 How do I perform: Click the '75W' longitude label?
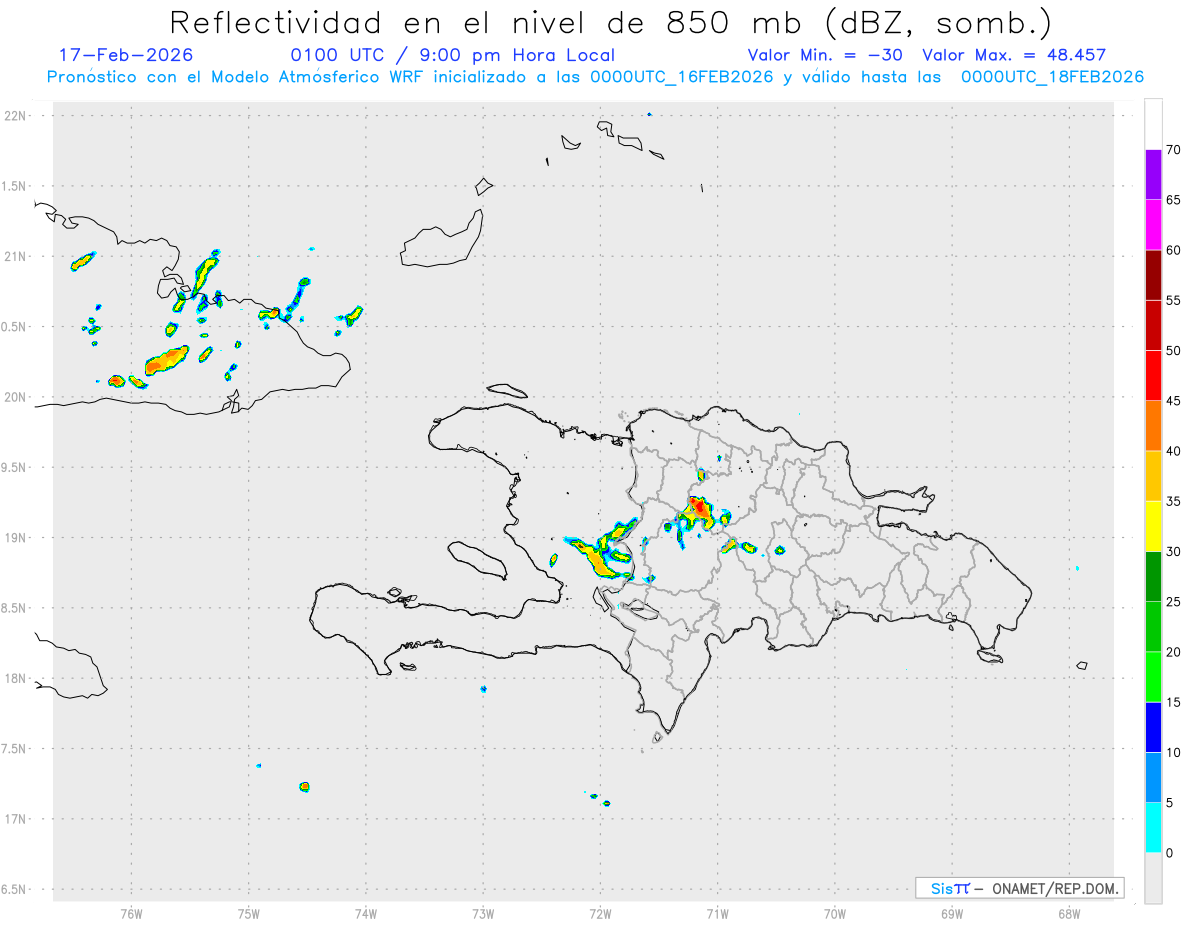[249, 914]
